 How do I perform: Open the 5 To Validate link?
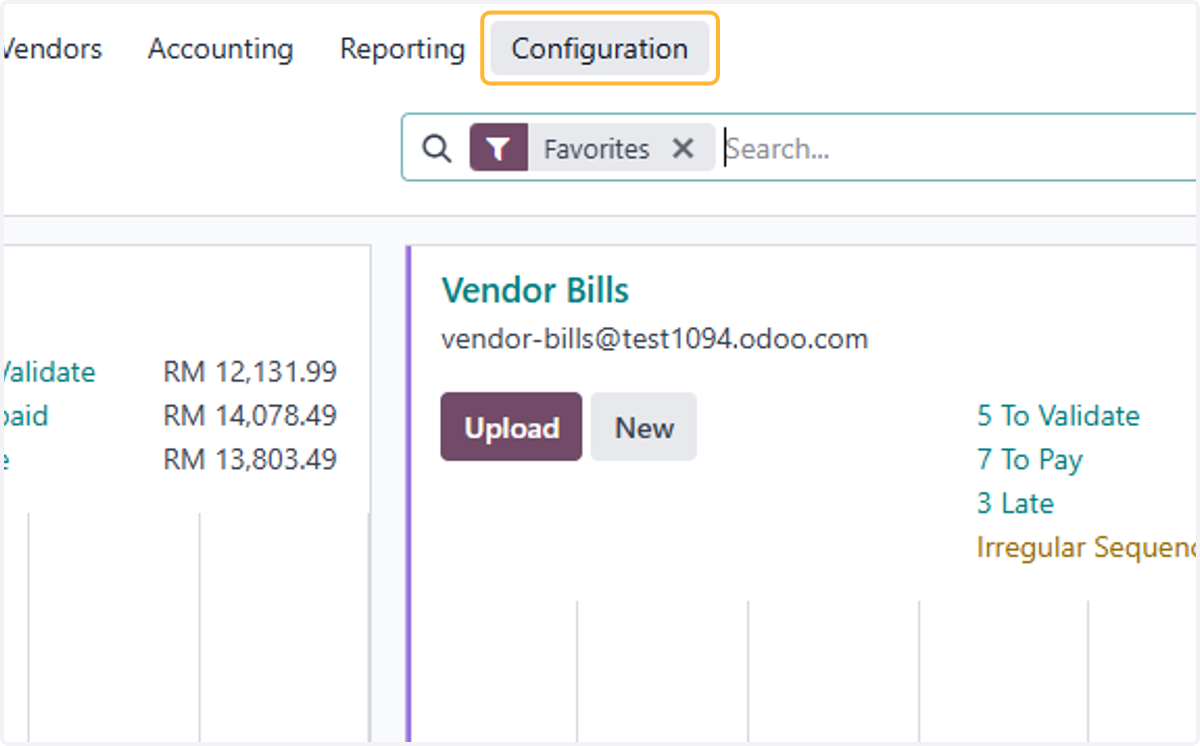pos(1058,415)
